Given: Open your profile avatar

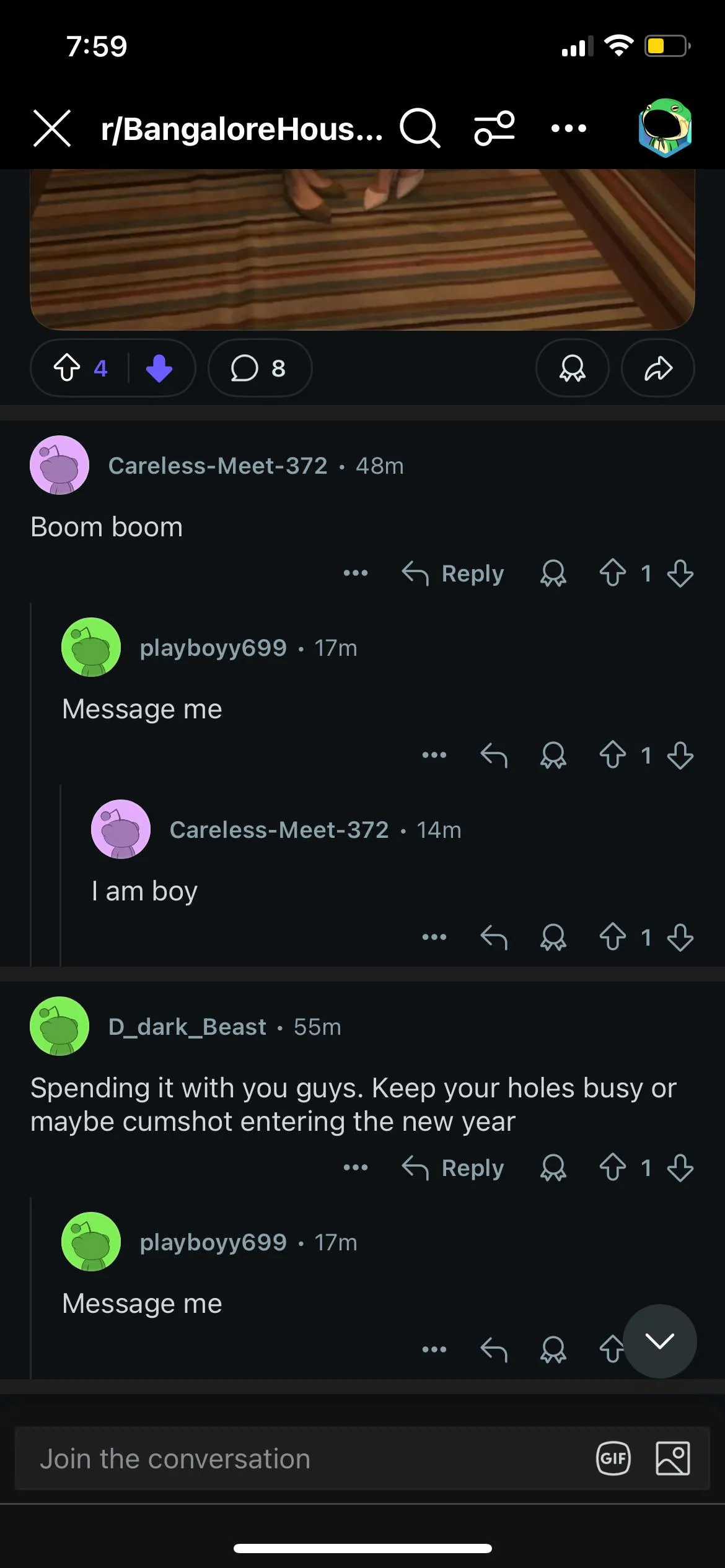Looking at the screenshot, I should coord(665,128).
